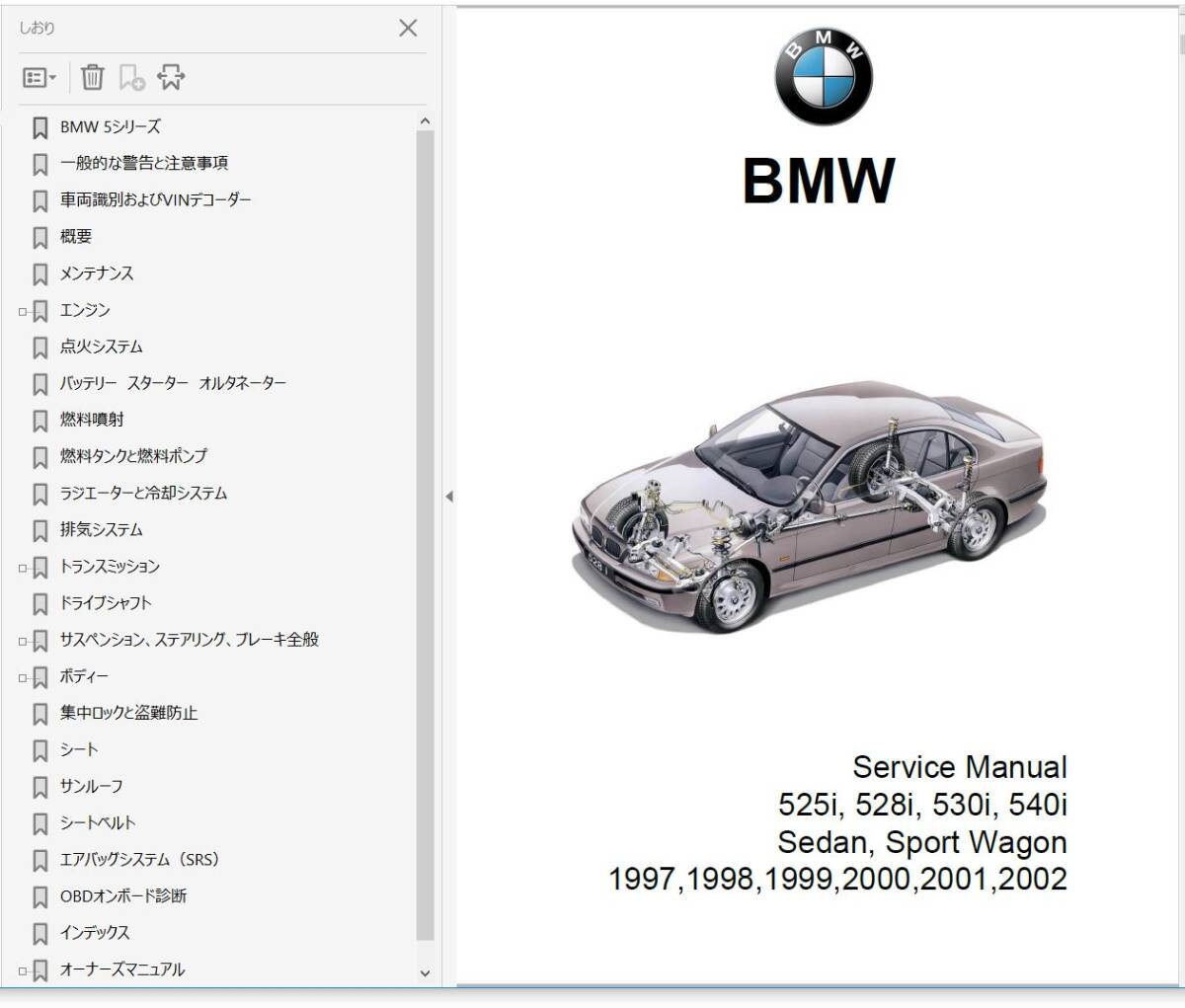
Task: Find the current bookmark star icon
Action: (171, 77)
